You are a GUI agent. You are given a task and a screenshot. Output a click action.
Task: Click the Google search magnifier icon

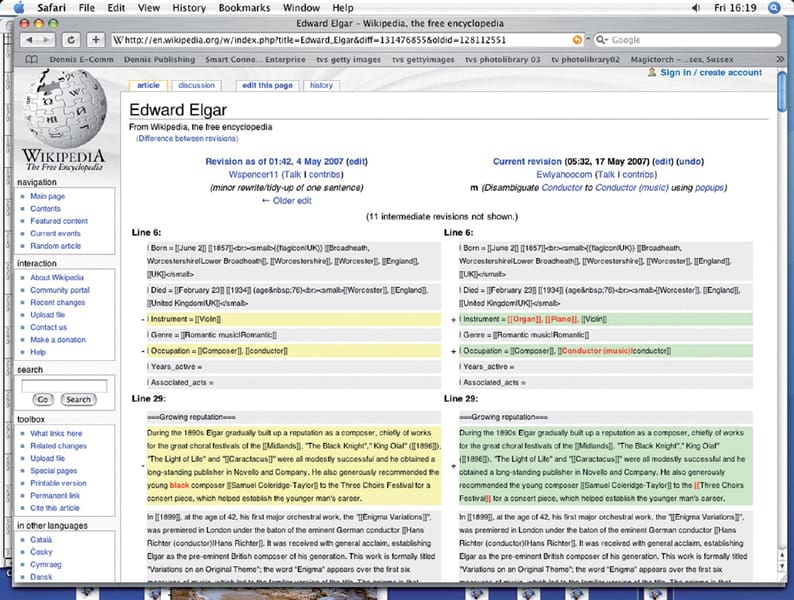pos(601,39)
